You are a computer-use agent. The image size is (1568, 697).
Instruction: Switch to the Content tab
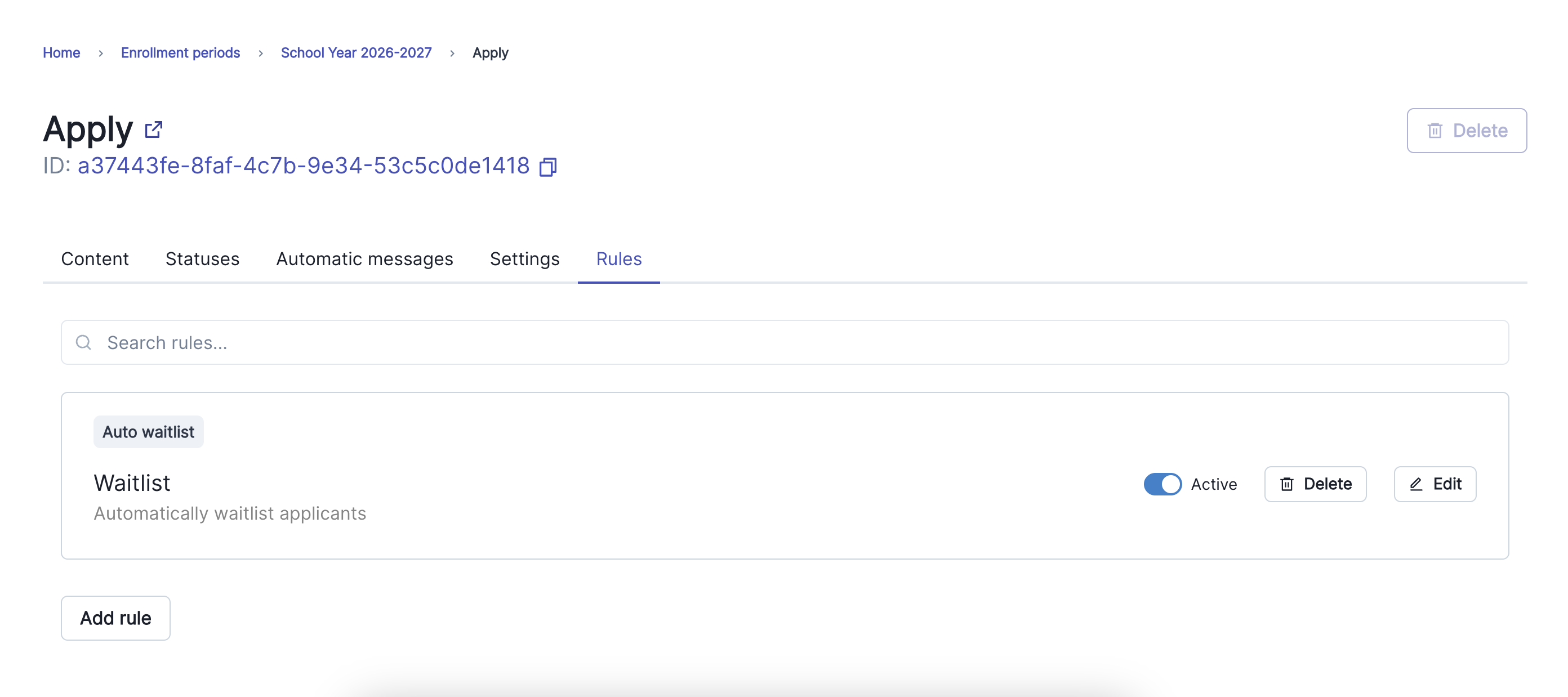pyautogui.click(x=95, y=259)
